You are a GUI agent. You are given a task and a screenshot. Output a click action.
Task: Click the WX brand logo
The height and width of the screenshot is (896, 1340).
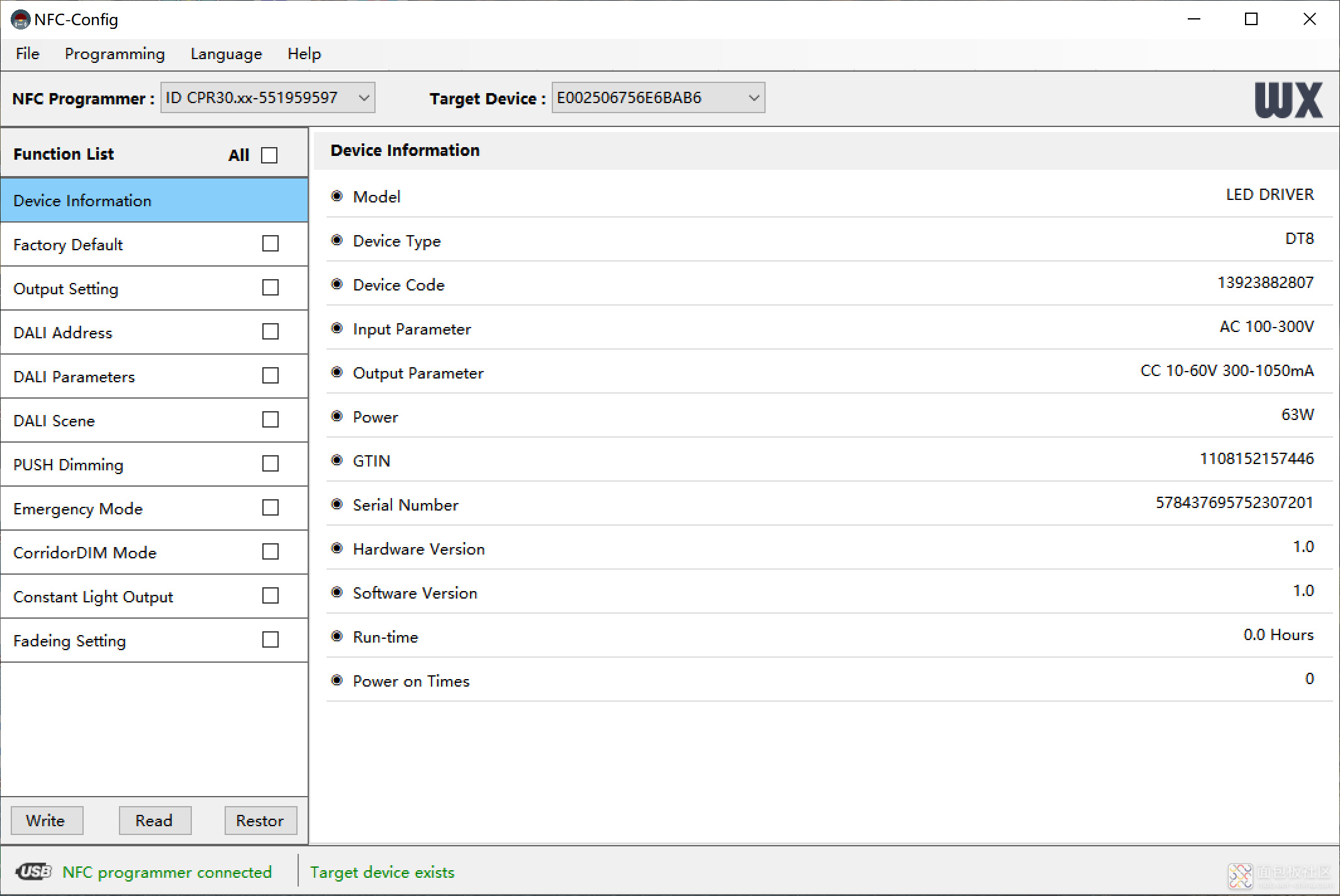coord(1288,100)
